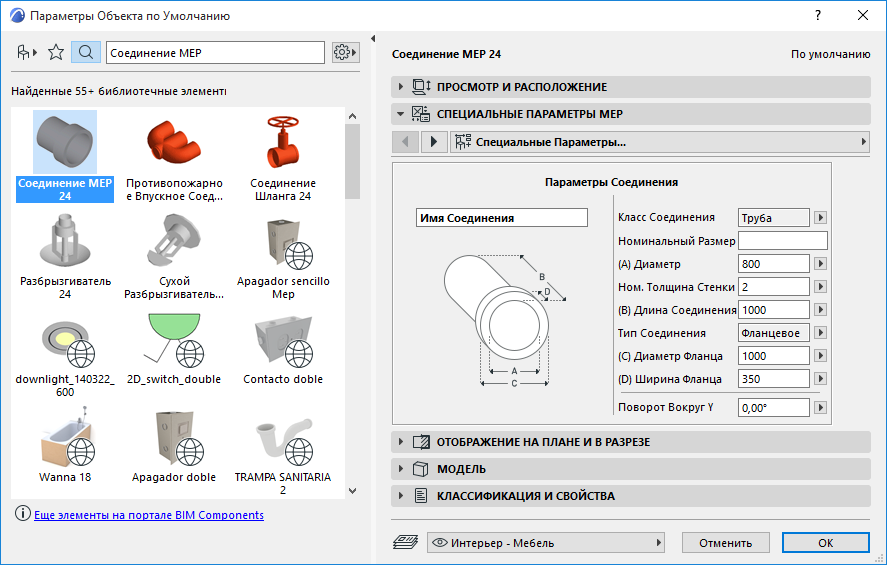This screenshot has width=887, height=565.
Task: Select the Соединение MEP 24 thumbnail
Action: pos(65,142)
